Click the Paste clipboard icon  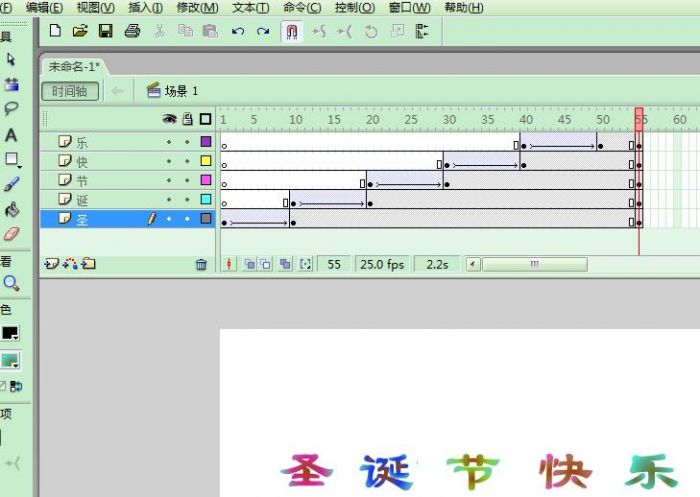pyautogui.click(x=210, y=31)
